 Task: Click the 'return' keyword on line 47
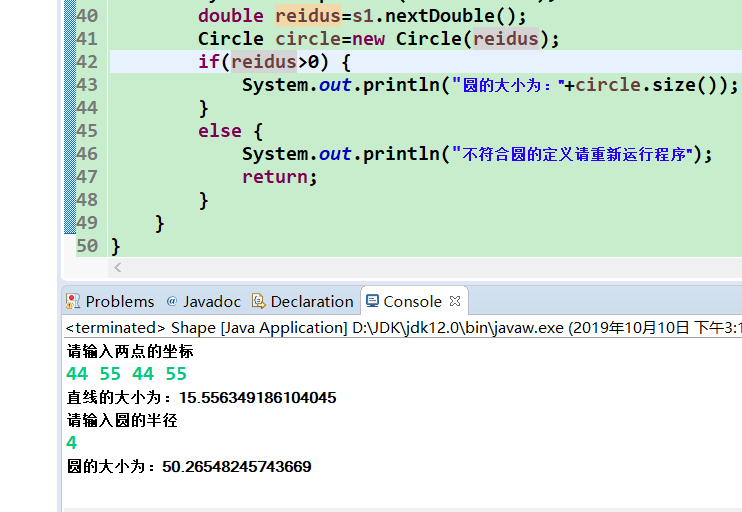point(275,177)
